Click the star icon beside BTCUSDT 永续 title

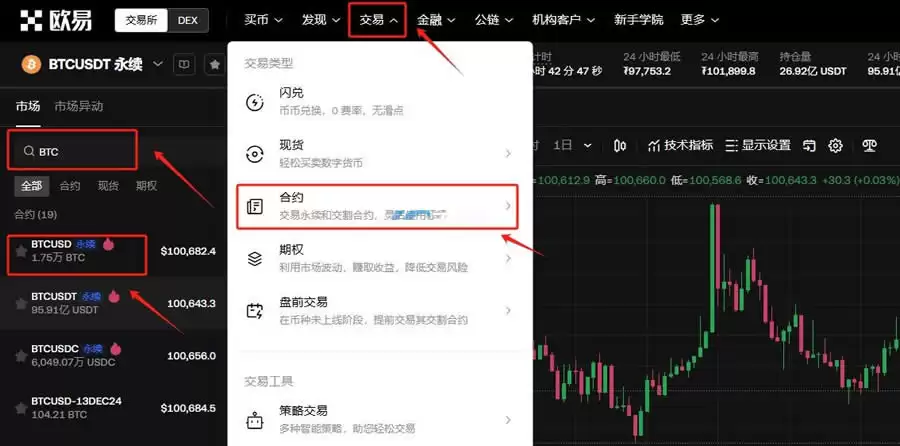tap(215, 64)
